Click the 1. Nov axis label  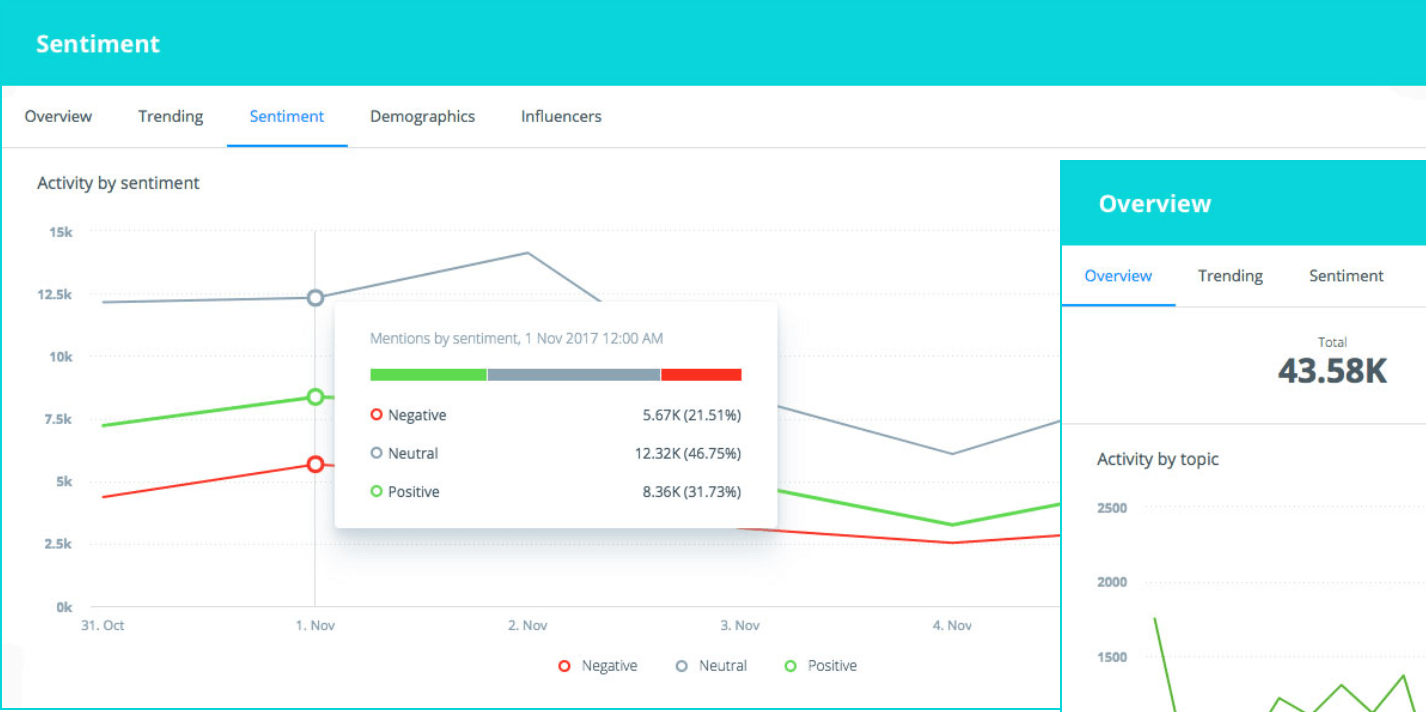point(315,625)
